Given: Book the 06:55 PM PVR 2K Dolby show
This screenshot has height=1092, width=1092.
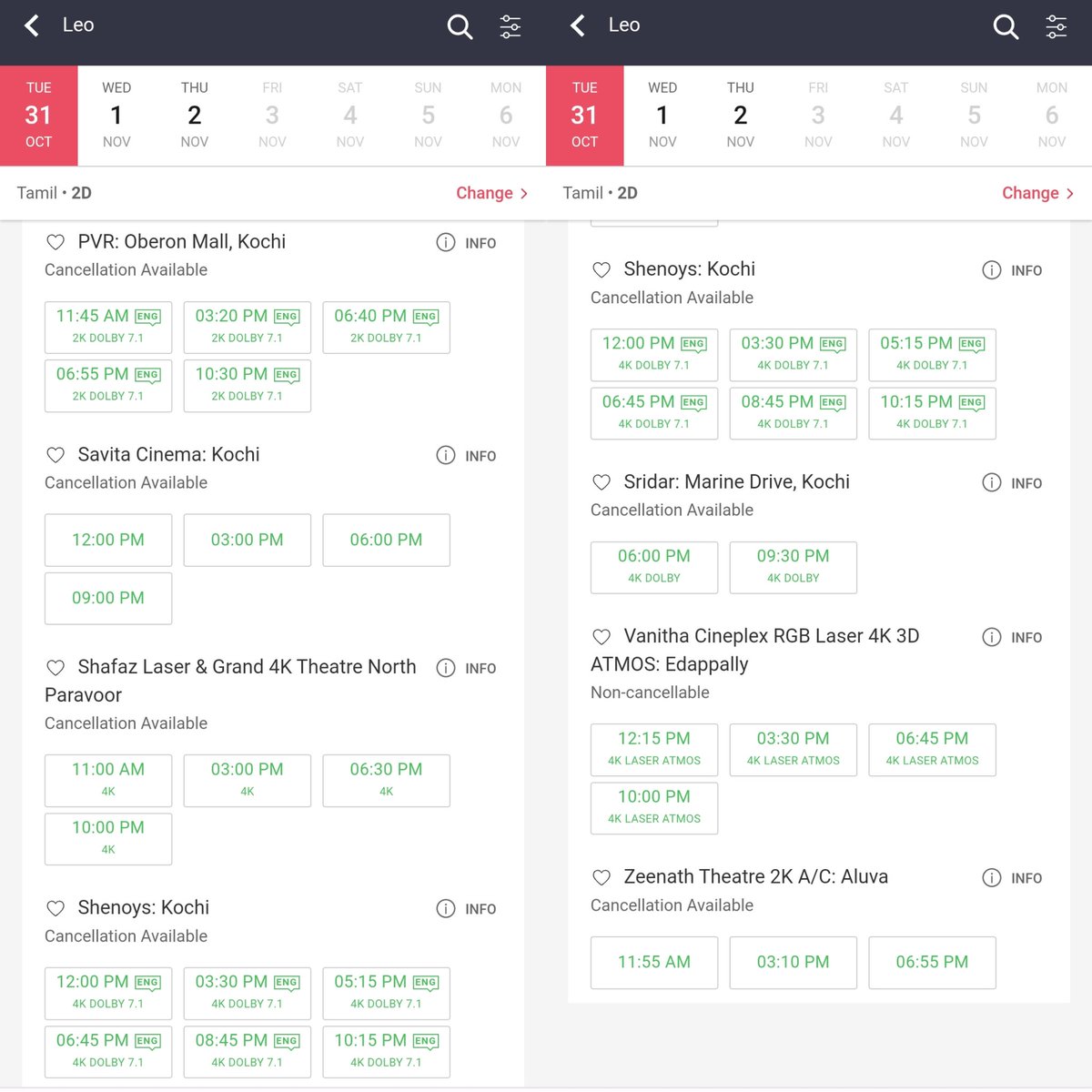Looking at the screenshot, I should (108, 386).
